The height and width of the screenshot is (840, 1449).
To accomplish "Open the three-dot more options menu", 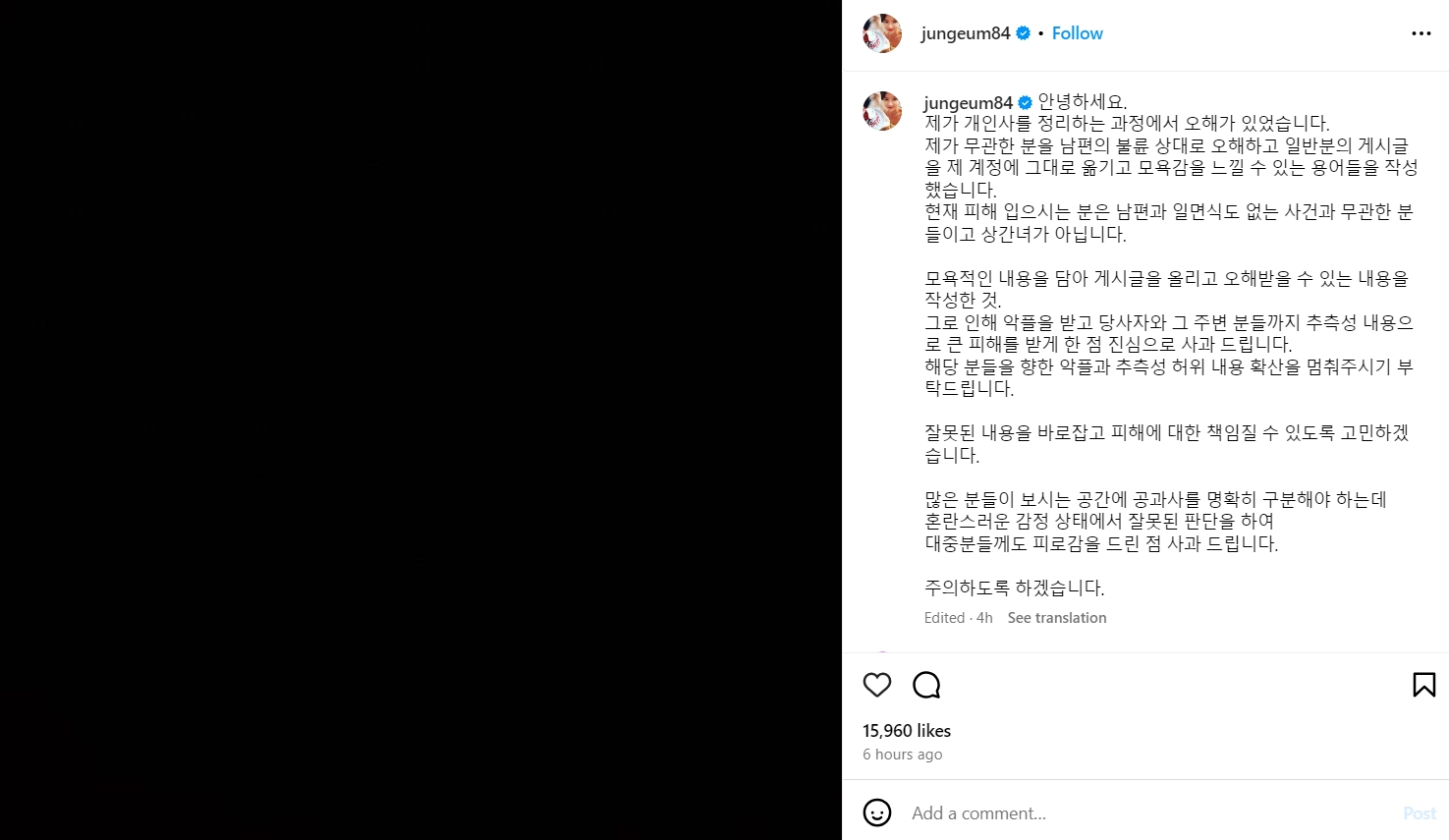I will (1421, 33).
